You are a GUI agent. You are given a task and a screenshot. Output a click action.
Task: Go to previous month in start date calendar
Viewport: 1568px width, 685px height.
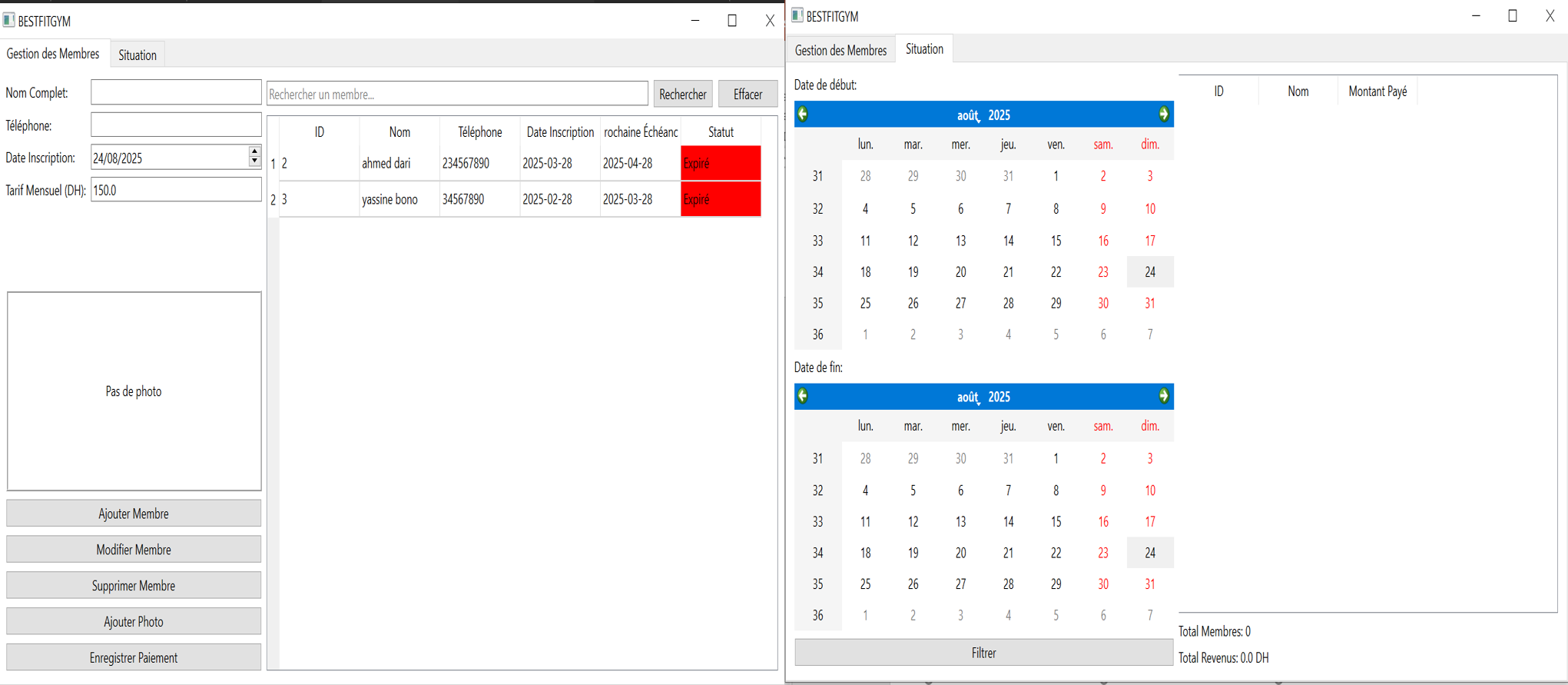point(803,115)
